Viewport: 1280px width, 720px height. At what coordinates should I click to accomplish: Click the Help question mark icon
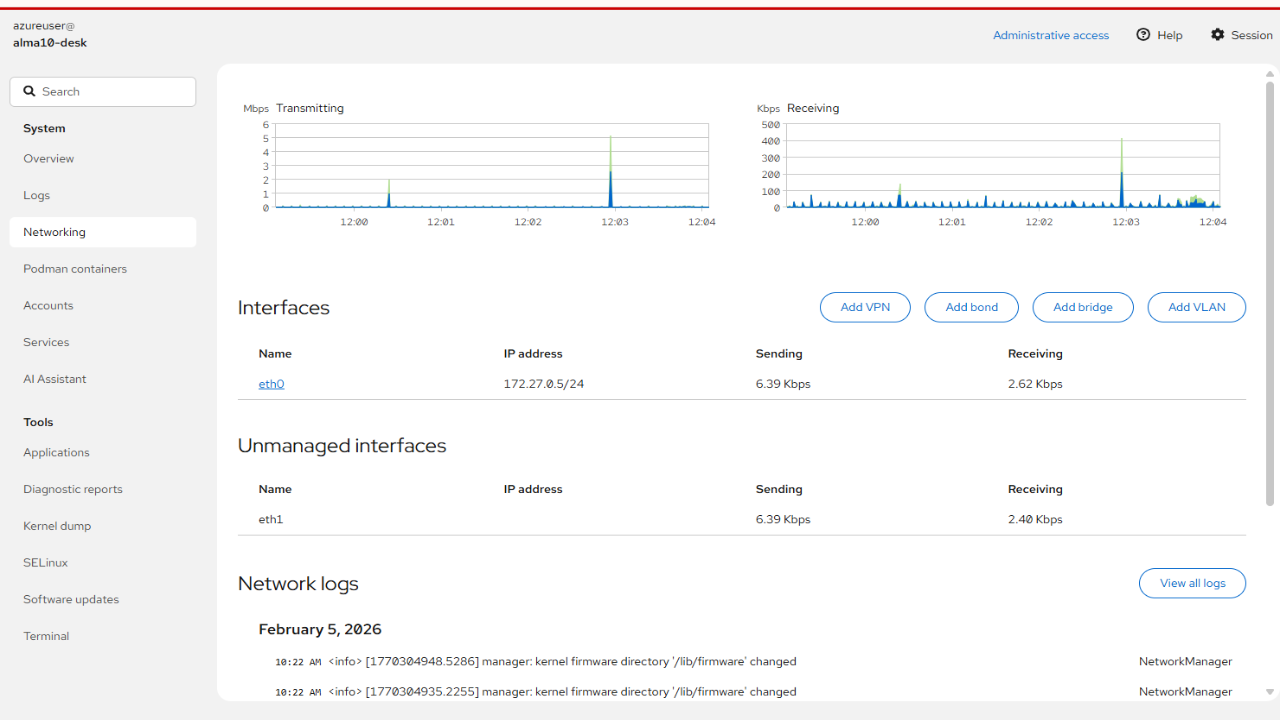tap(1143, 34)
